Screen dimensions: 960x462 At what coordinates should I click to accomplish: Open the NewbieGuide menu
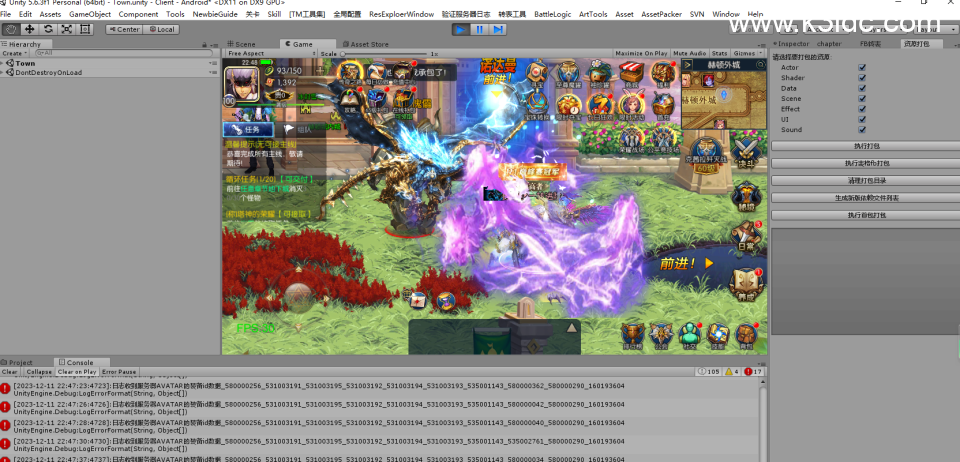click(x=215, y=14)
